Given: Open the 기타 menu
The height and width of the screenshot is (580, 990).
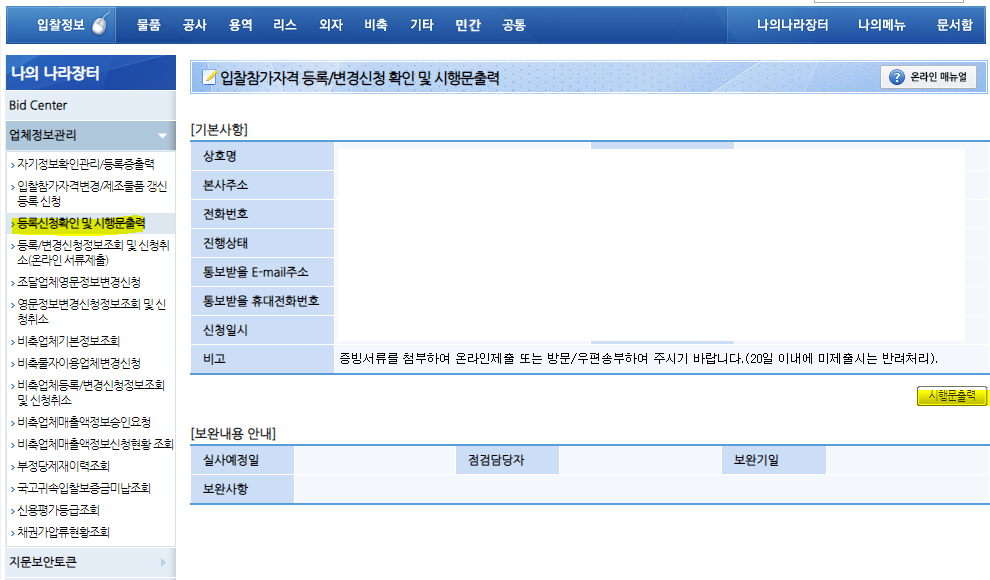Looking at the screenshot, I should pyautogui.click(x=422, y=25).
